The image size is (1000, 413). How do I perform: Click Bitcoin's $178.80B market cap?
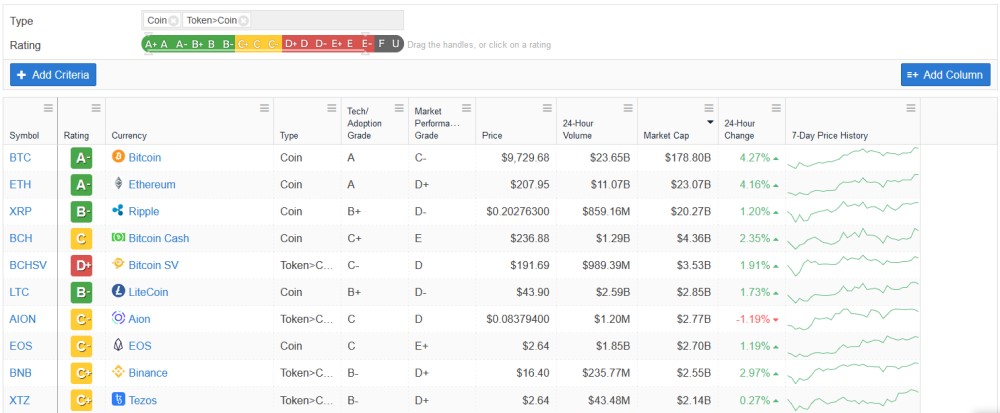click(688, 157)
